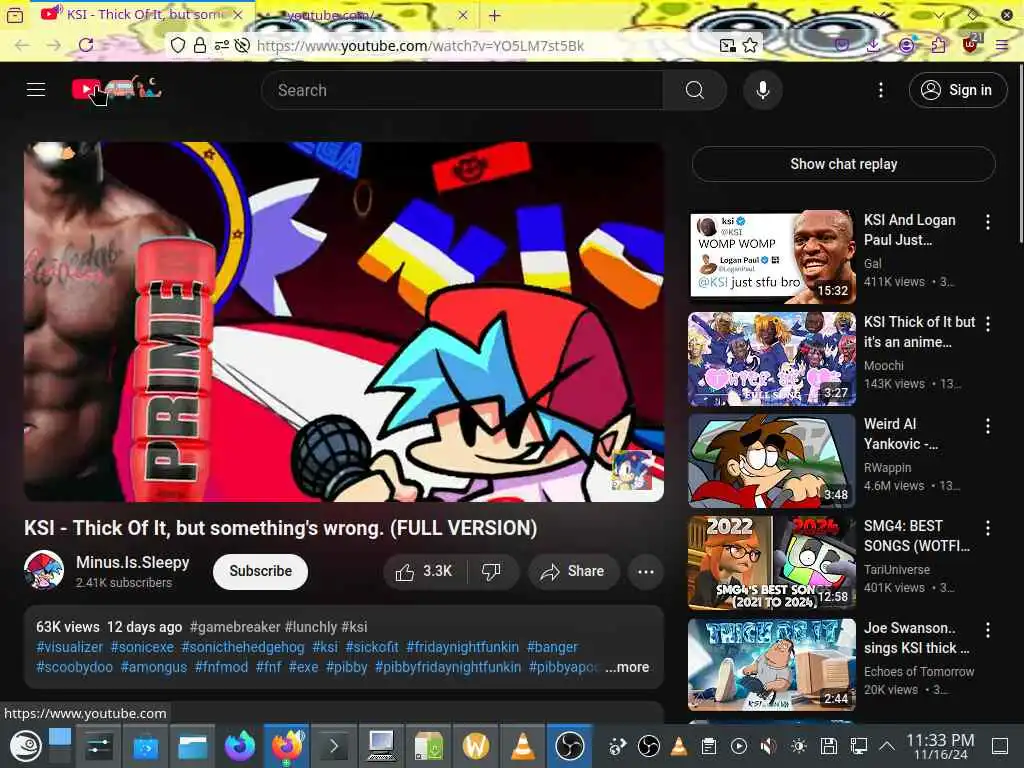Open SMG4 BEST SONGS video thumbnail
Viewport: 1024px width, 768px height.
(772, 562)
